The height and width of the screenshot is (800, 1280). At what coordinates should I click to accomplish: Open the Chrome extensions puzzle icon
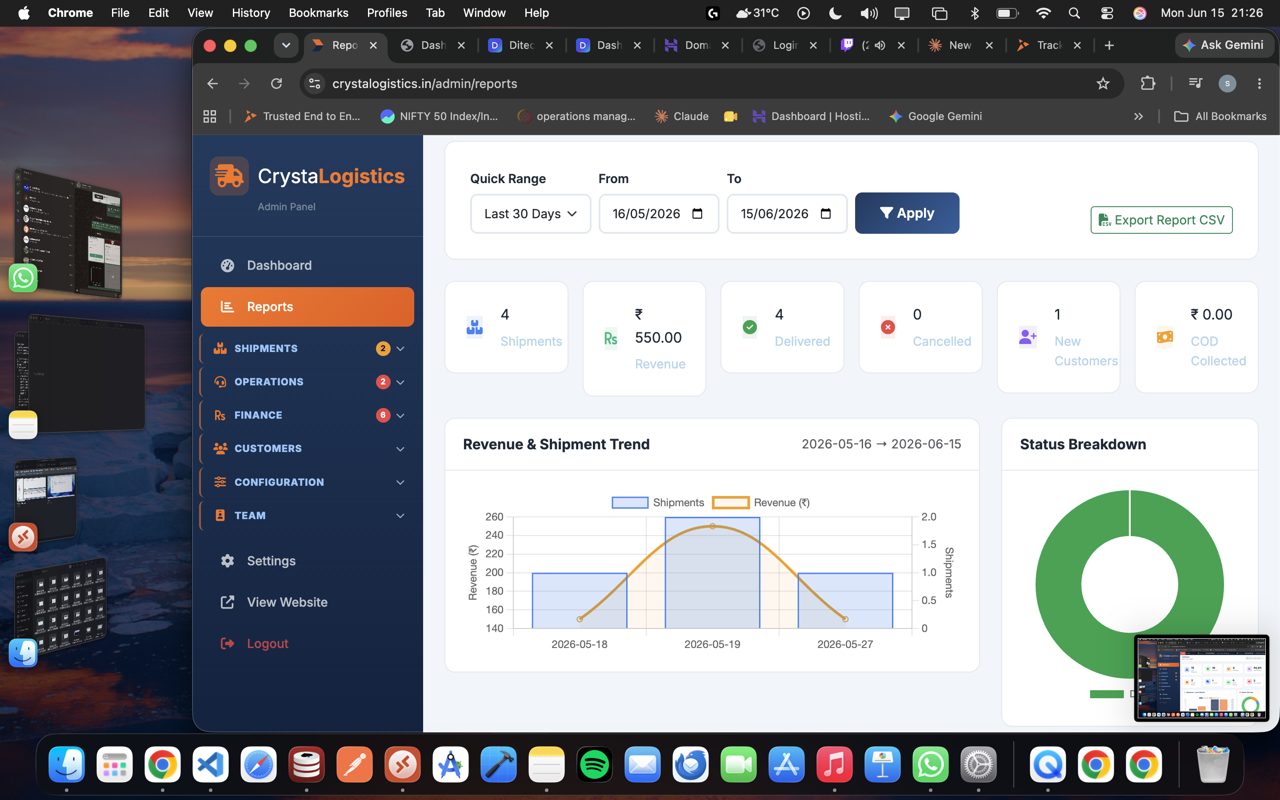(x=1147, y=84)
